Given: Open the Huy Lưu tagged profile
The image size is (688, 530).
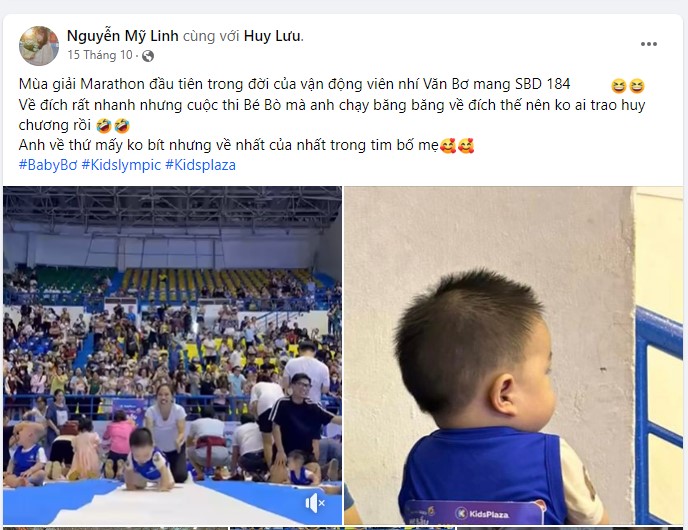Looking at the screenshot, I should point(272,36).
